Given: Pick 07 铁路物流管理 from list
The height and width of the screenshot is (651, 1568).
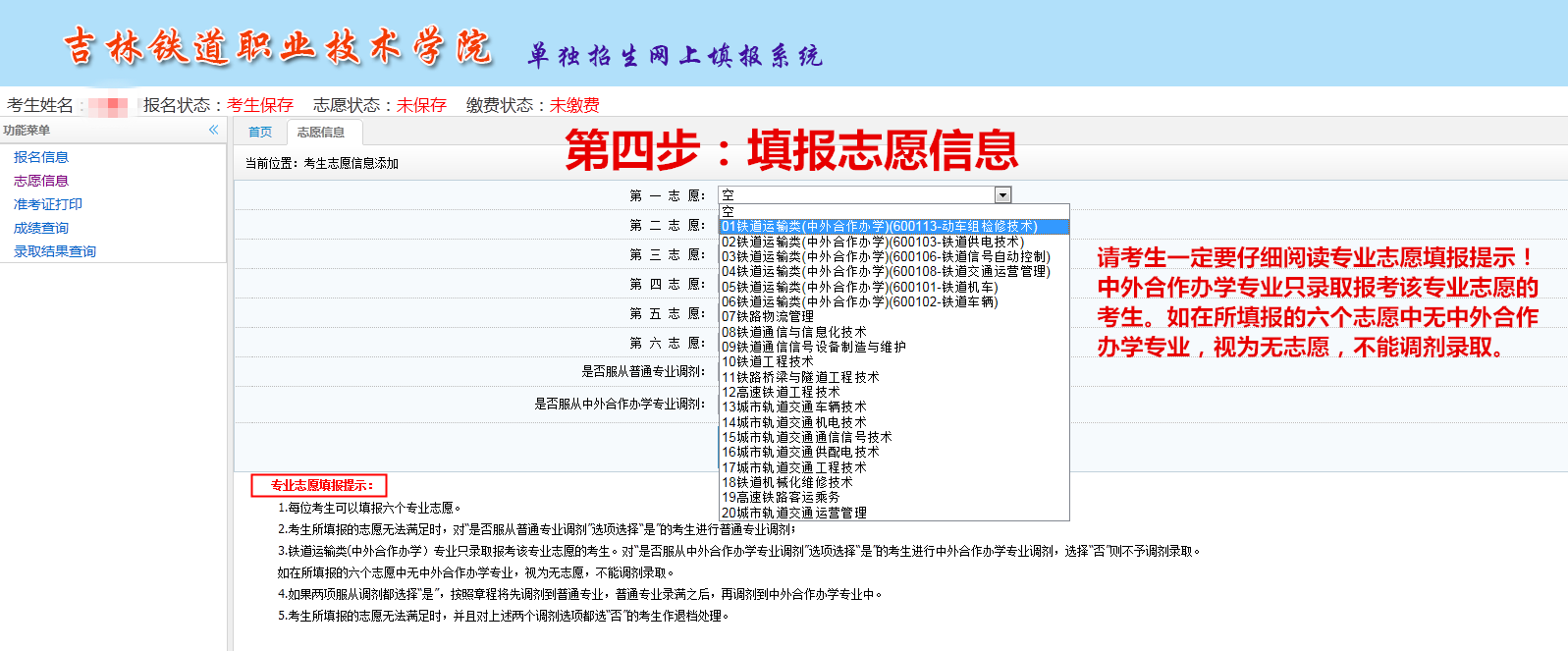Looking at the screenshot, I should (x=768, y=316).
